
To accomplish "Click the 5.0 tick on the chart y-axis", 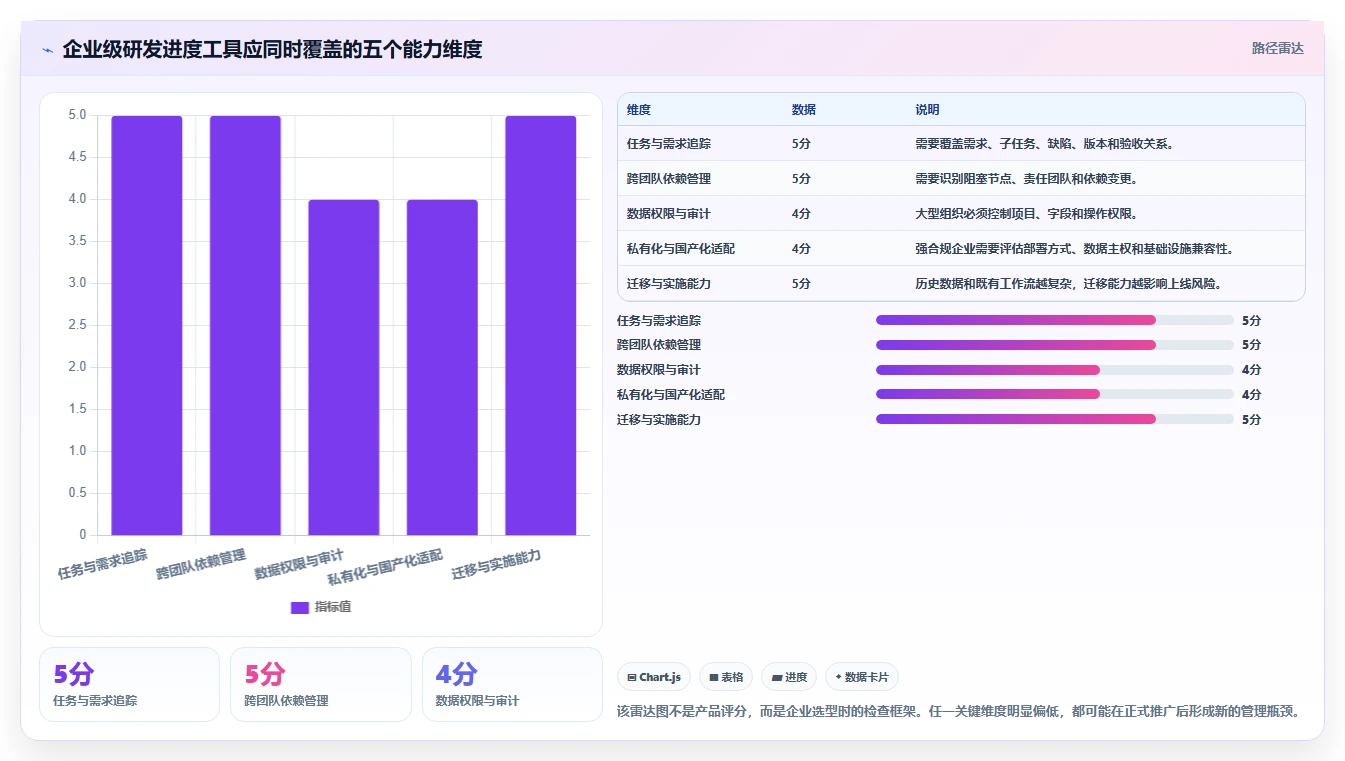I will pyautogui.click(x=77, y=115).
